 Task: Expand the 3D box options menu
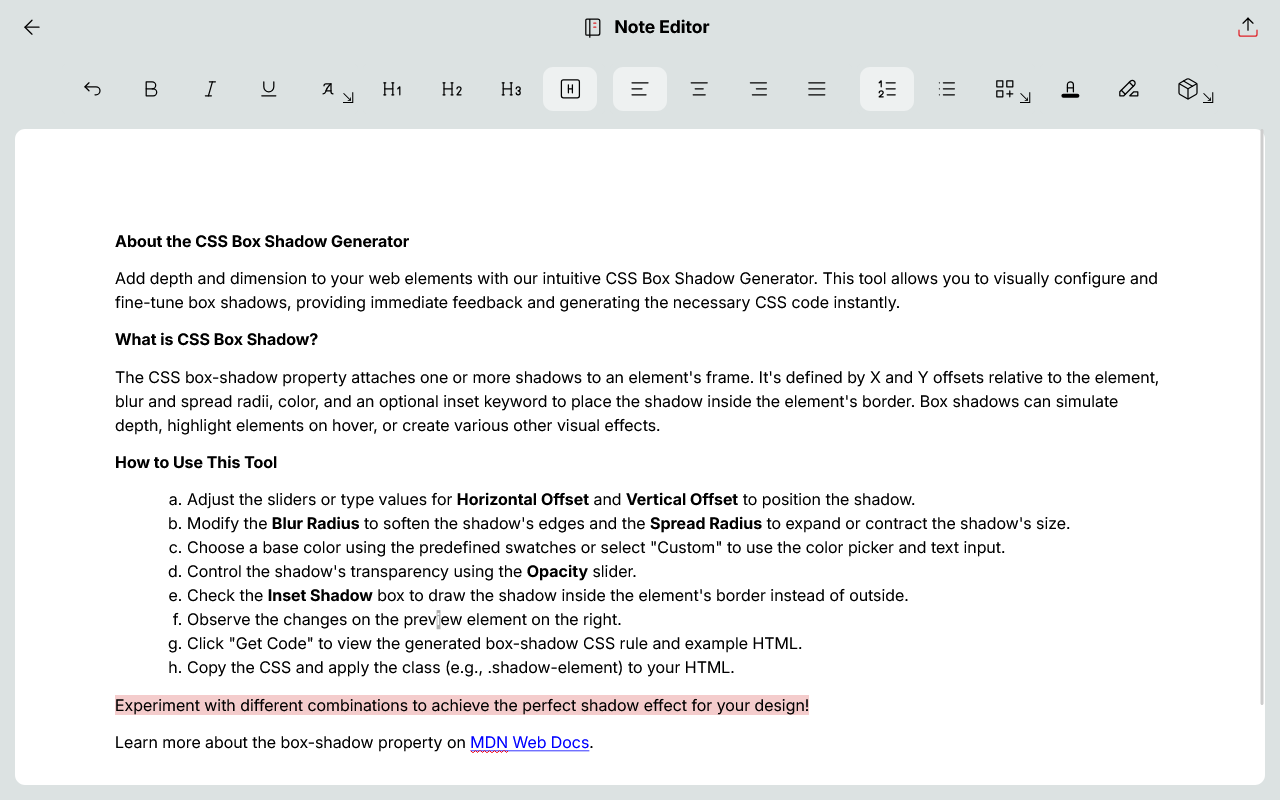coord(1195,90)
